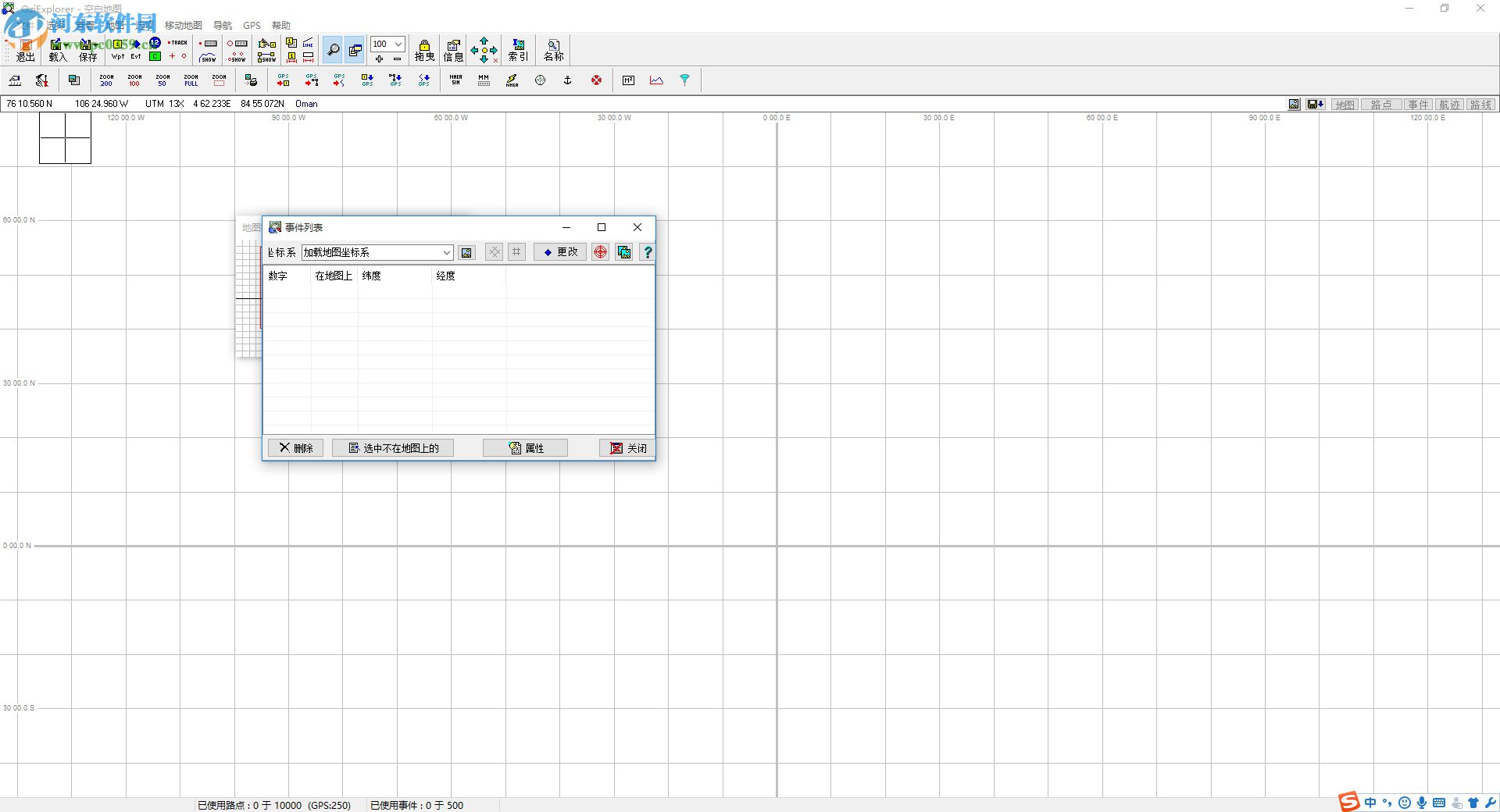Click the 纬度 (Latitude) column header
1500x812 pixels.
(395, 276)
